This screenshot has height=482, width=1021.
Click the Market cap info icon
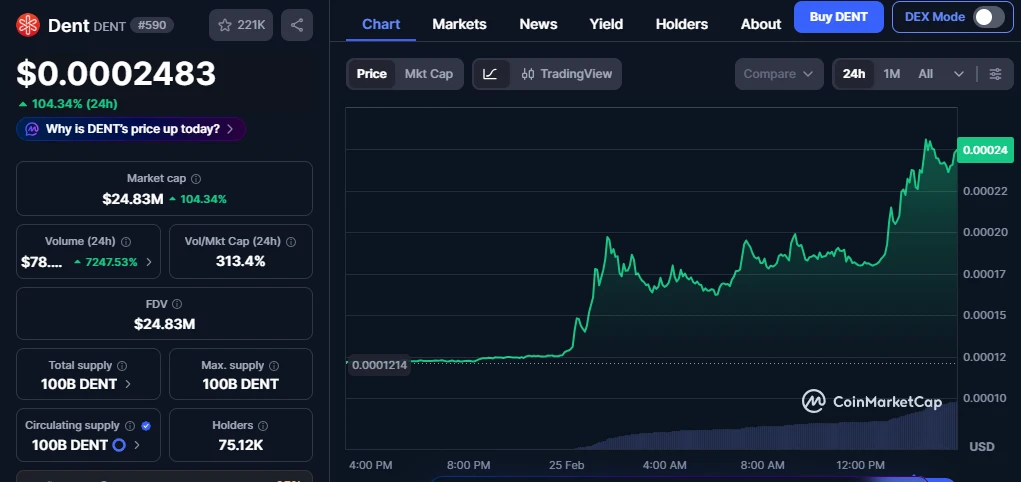(196, 178)
